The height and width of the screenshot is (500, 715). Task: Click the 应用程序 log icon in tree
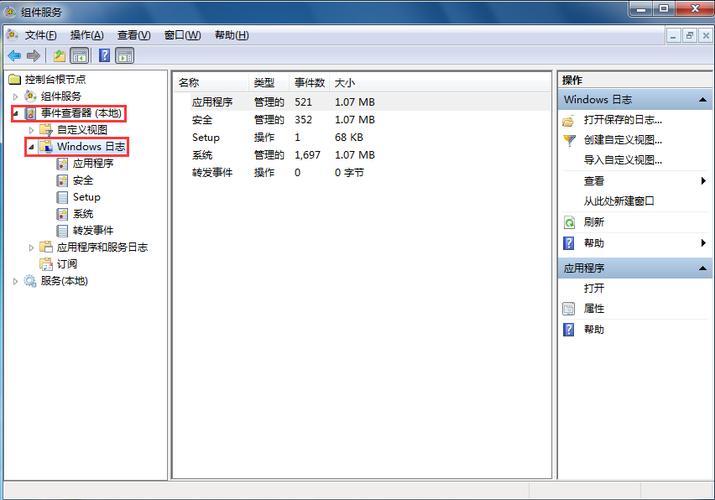point(62,164)
